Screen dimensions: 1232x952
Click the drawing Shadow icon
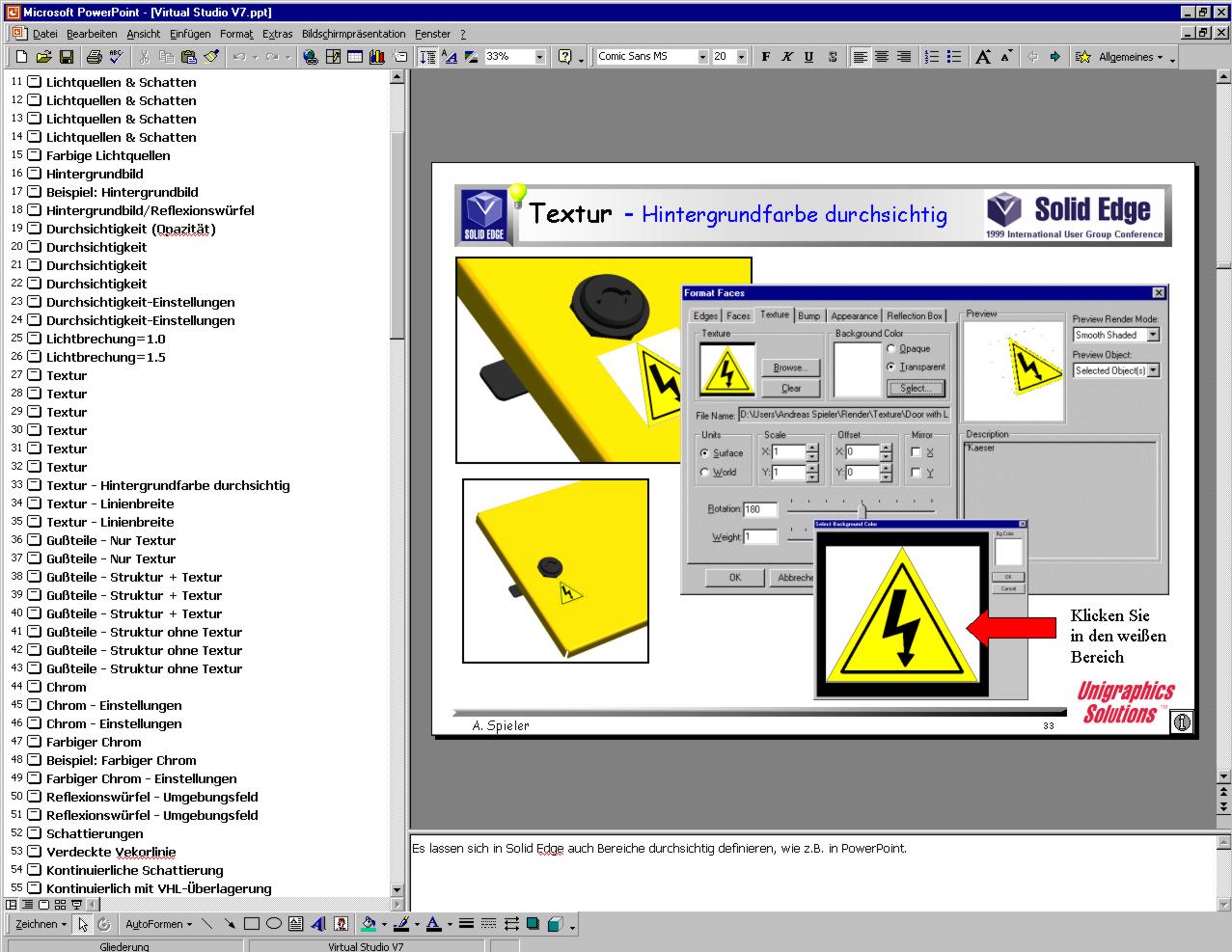533,924
